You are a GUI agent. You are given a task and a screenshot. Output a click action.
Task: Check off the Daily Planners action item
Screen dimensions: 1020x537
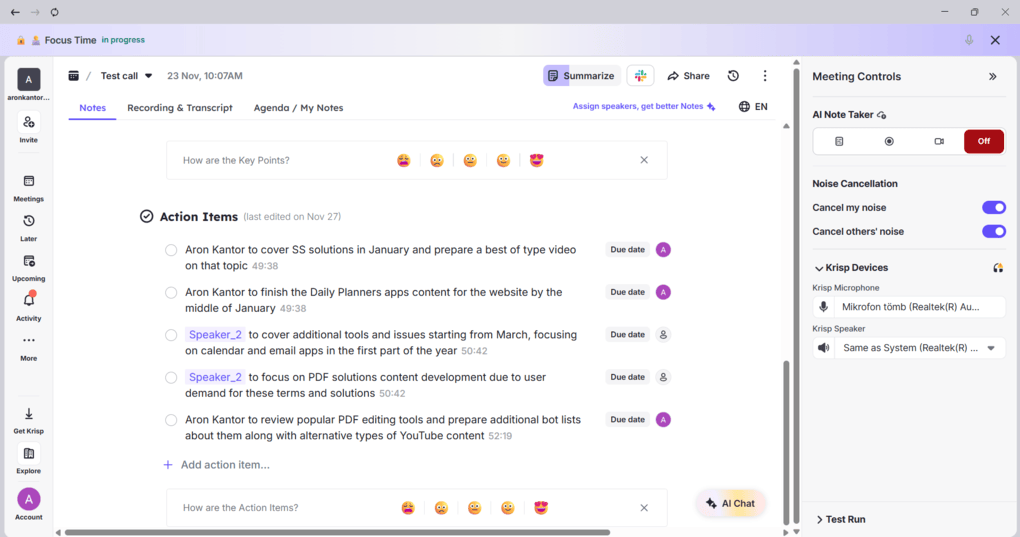click(x=171, y=293)
